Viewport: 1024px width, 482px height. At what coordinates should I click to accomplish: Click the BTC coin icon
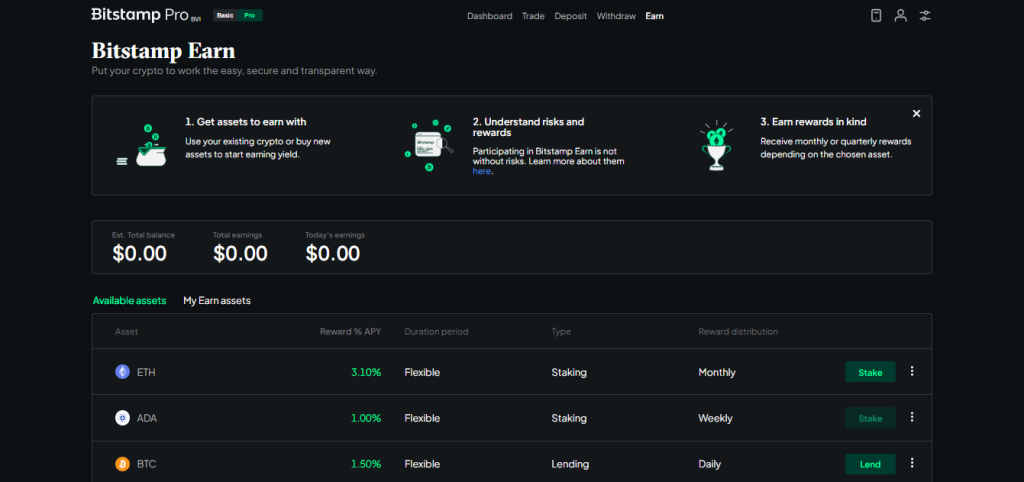[x=122, y=464]
